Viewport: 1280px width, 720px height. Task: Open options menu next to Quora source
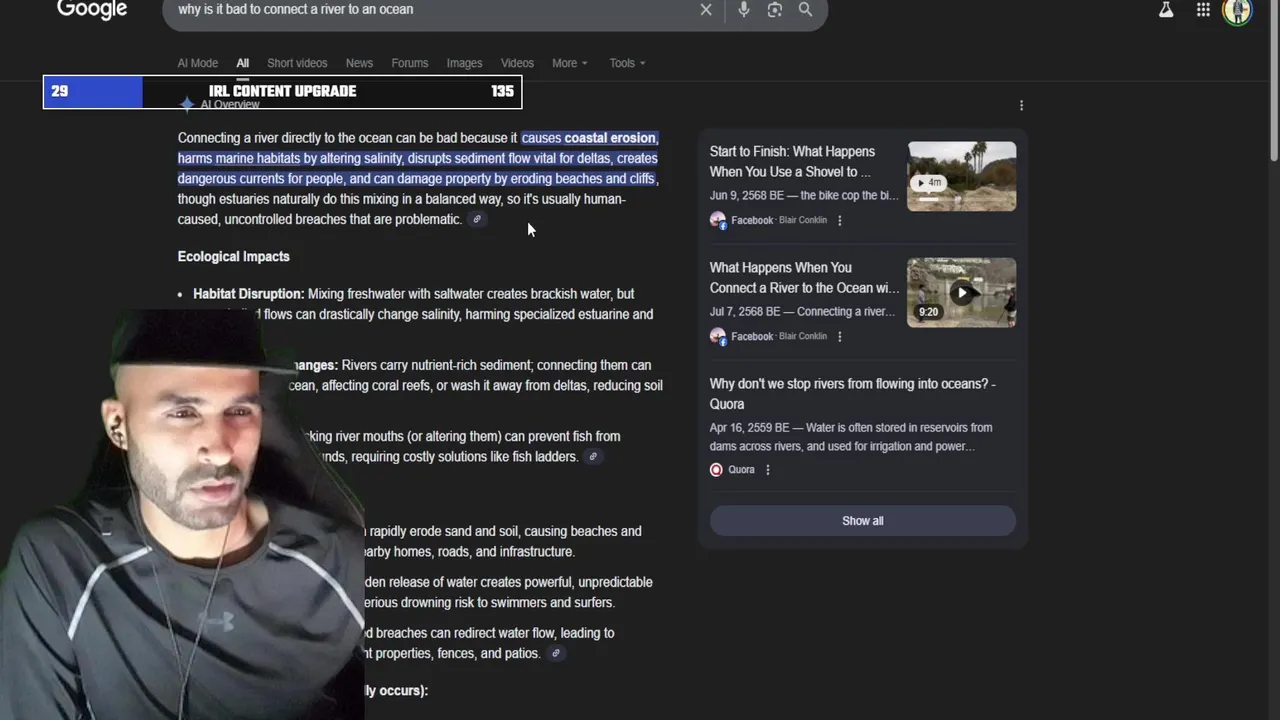(x=767, y=470)
